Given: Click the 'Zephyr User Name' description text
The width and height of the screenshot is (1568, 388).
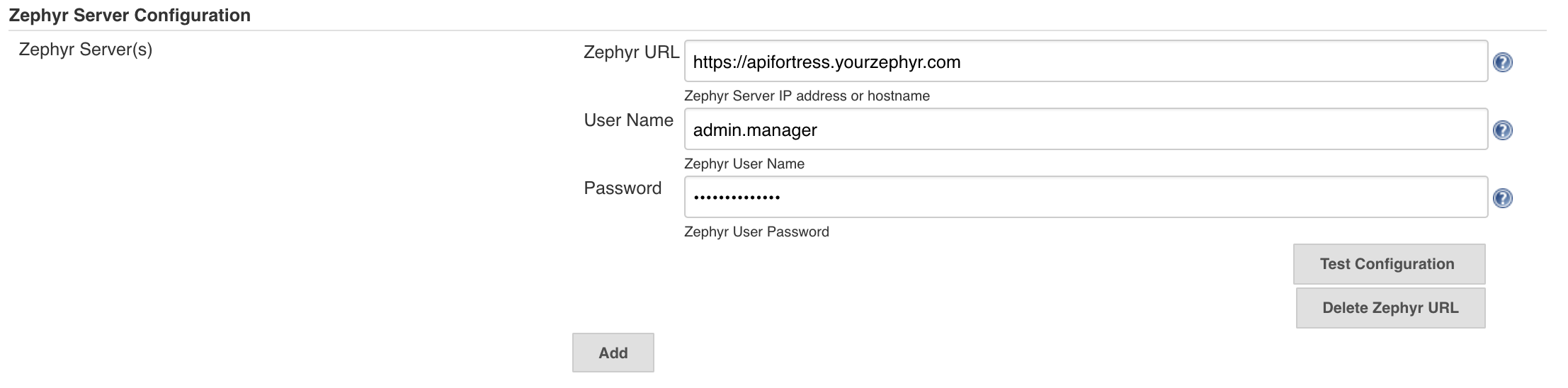Looking at the screenshot, I should coord(744,164).
